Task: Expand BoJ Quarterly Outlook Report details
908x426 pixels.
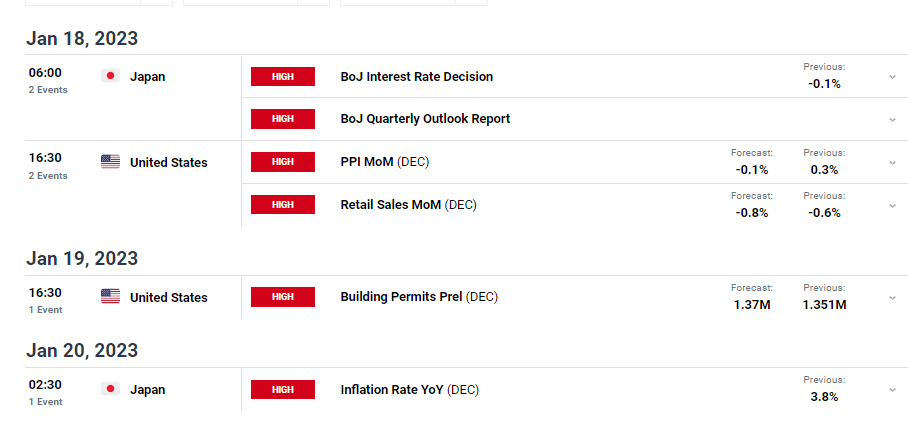Action: tap(892, 120)
